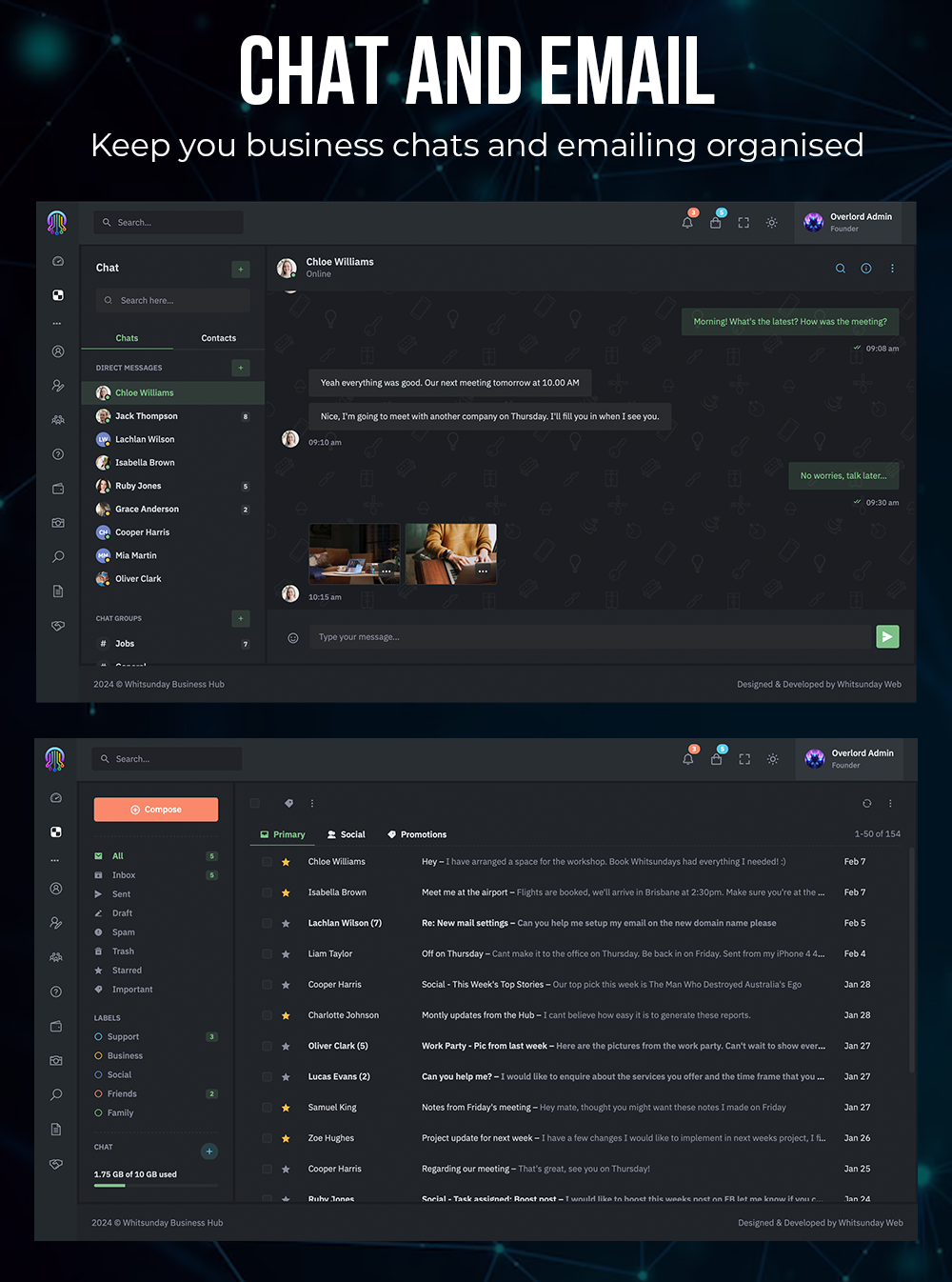Click the storage usage progress bar
Viewport: 952px width, 1282px height.
point(156,1186)
